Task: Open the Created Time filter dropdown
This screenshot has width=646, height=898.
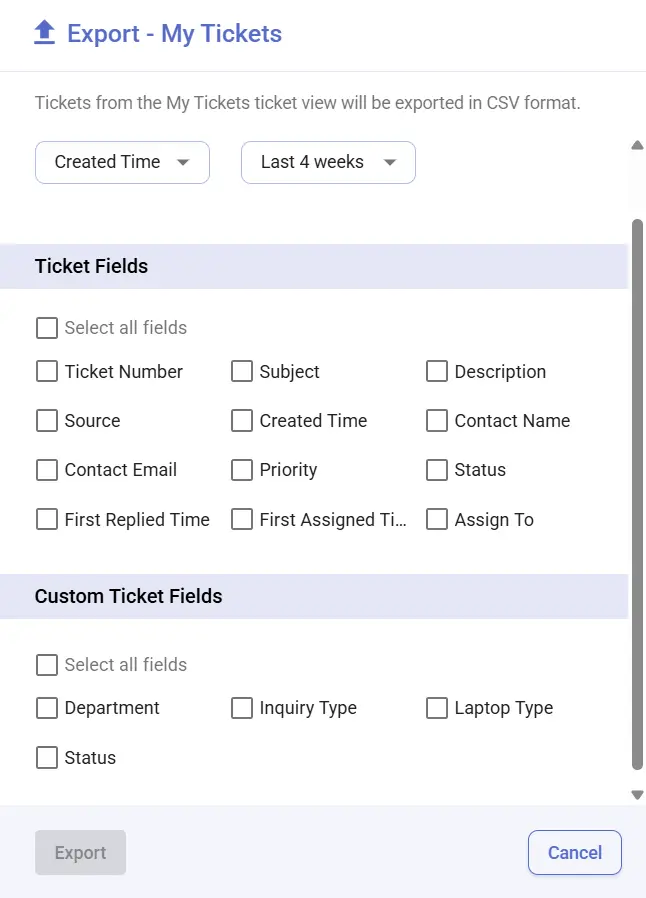Action: click(122, 162)
